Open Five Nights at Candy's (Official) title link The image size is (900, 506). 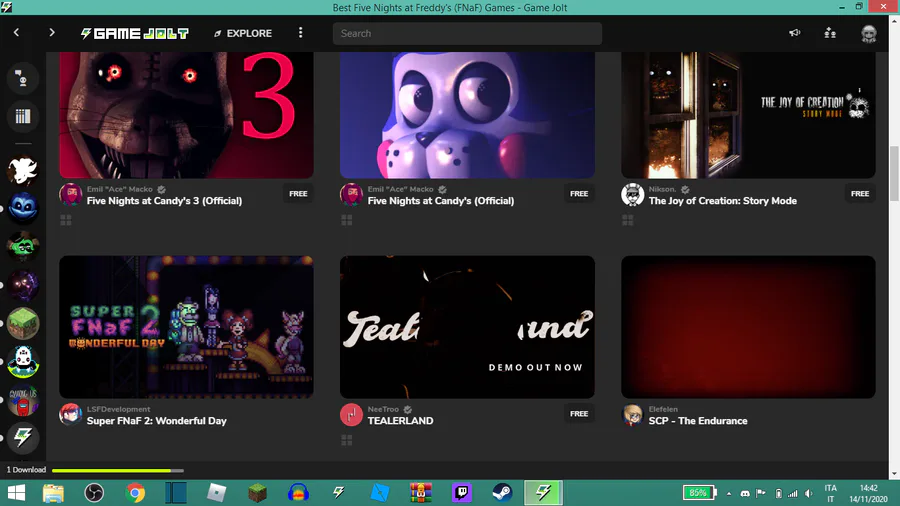(441, 201)
